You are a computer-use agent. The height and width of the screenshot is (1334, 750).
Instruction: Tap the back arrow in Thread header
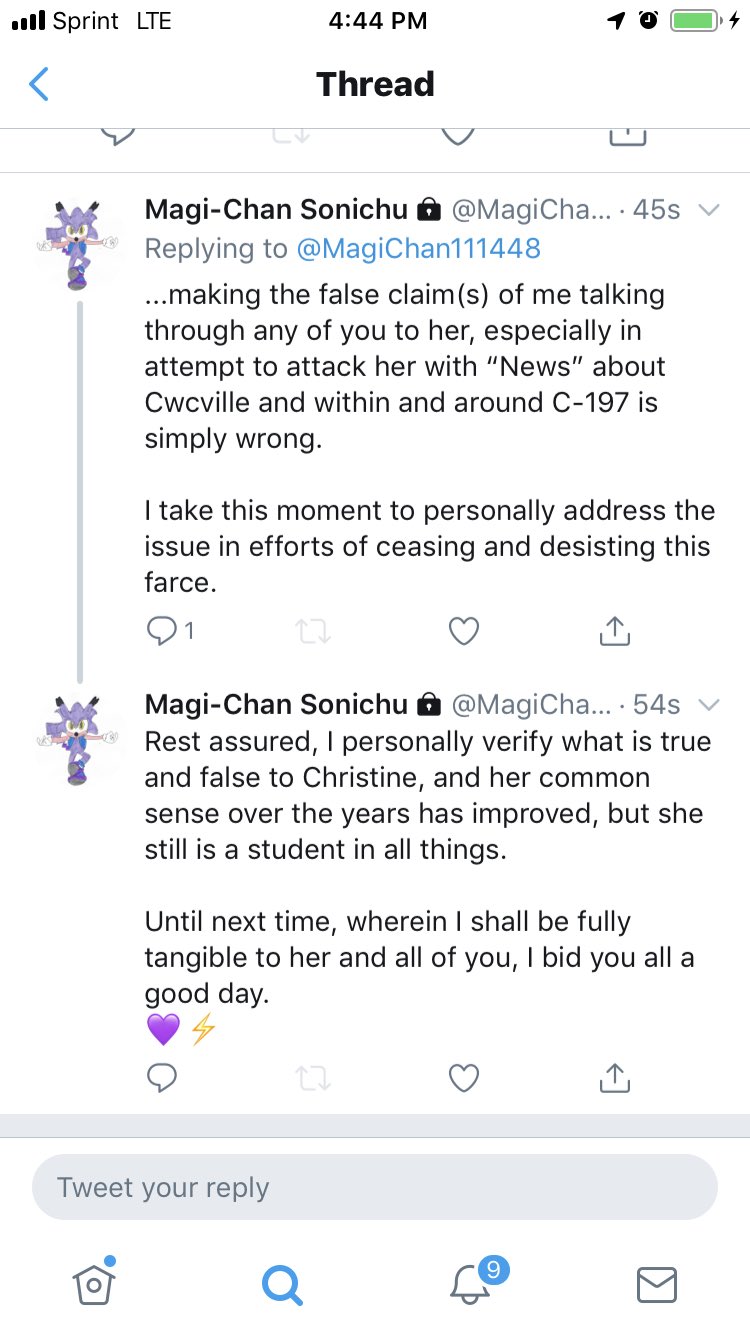(x=39, y=84)
